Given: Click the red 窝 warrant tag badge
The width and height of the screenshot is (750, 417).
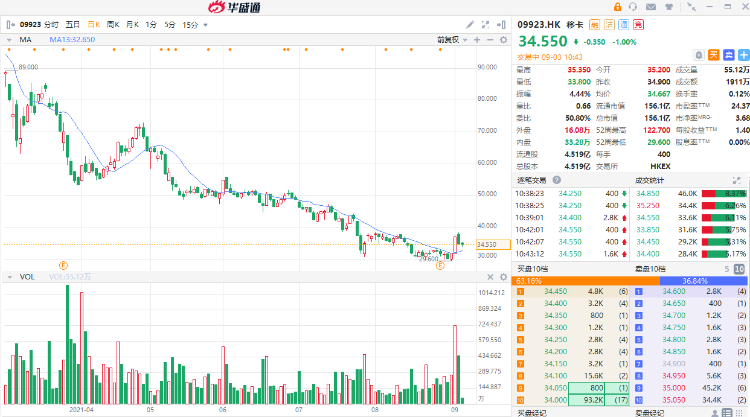Looking at the screenshot, I should coord(639,25).
